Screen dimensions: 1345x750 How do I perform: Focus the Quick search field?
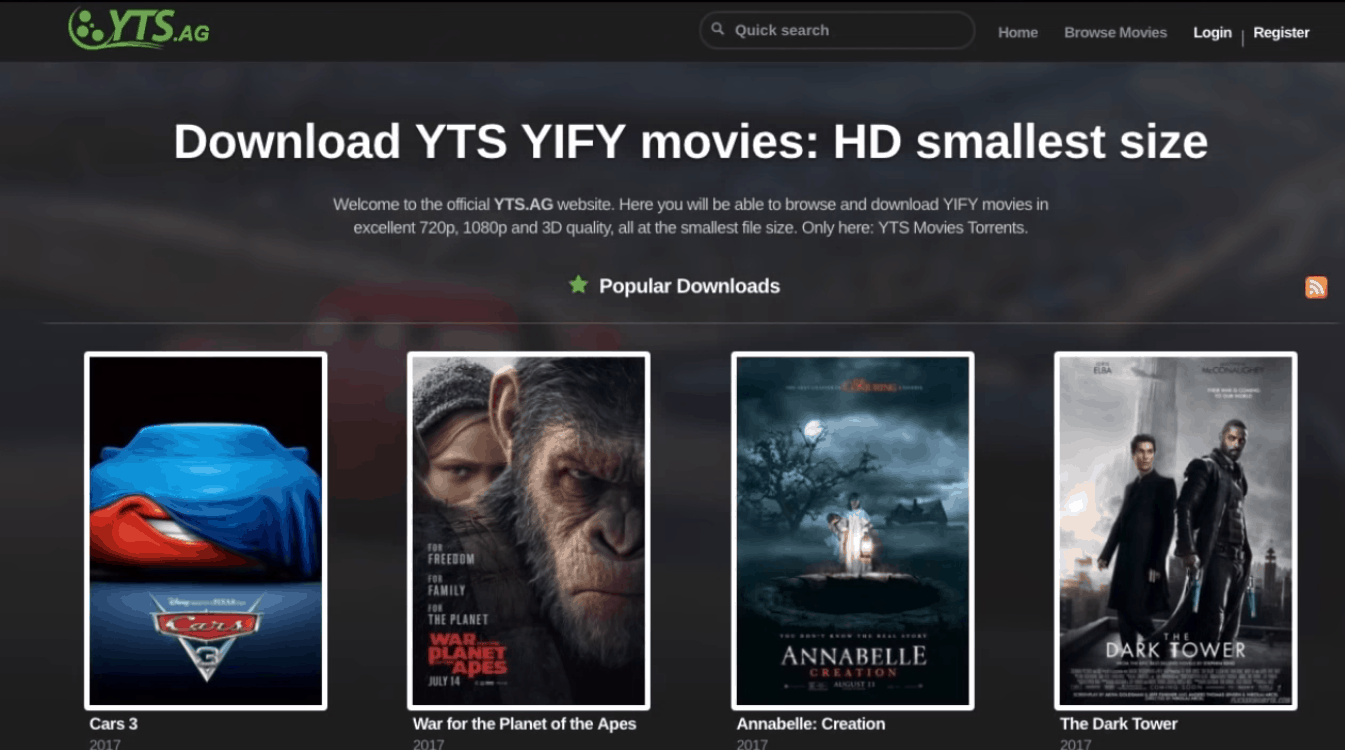pyautogui.click(x=837, y=30)
